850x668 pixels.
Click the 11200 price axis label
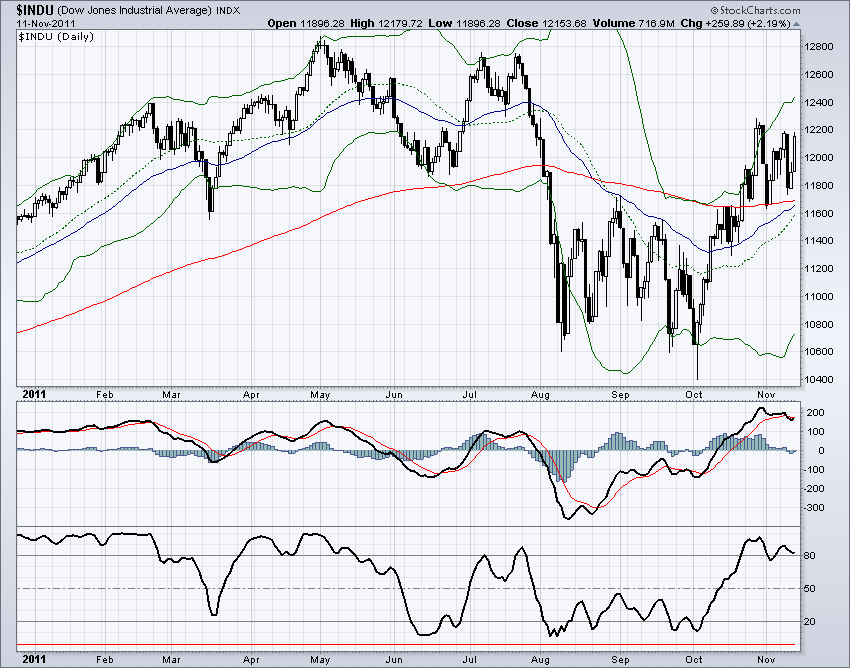pyautogui.click(x=818, y=269)
